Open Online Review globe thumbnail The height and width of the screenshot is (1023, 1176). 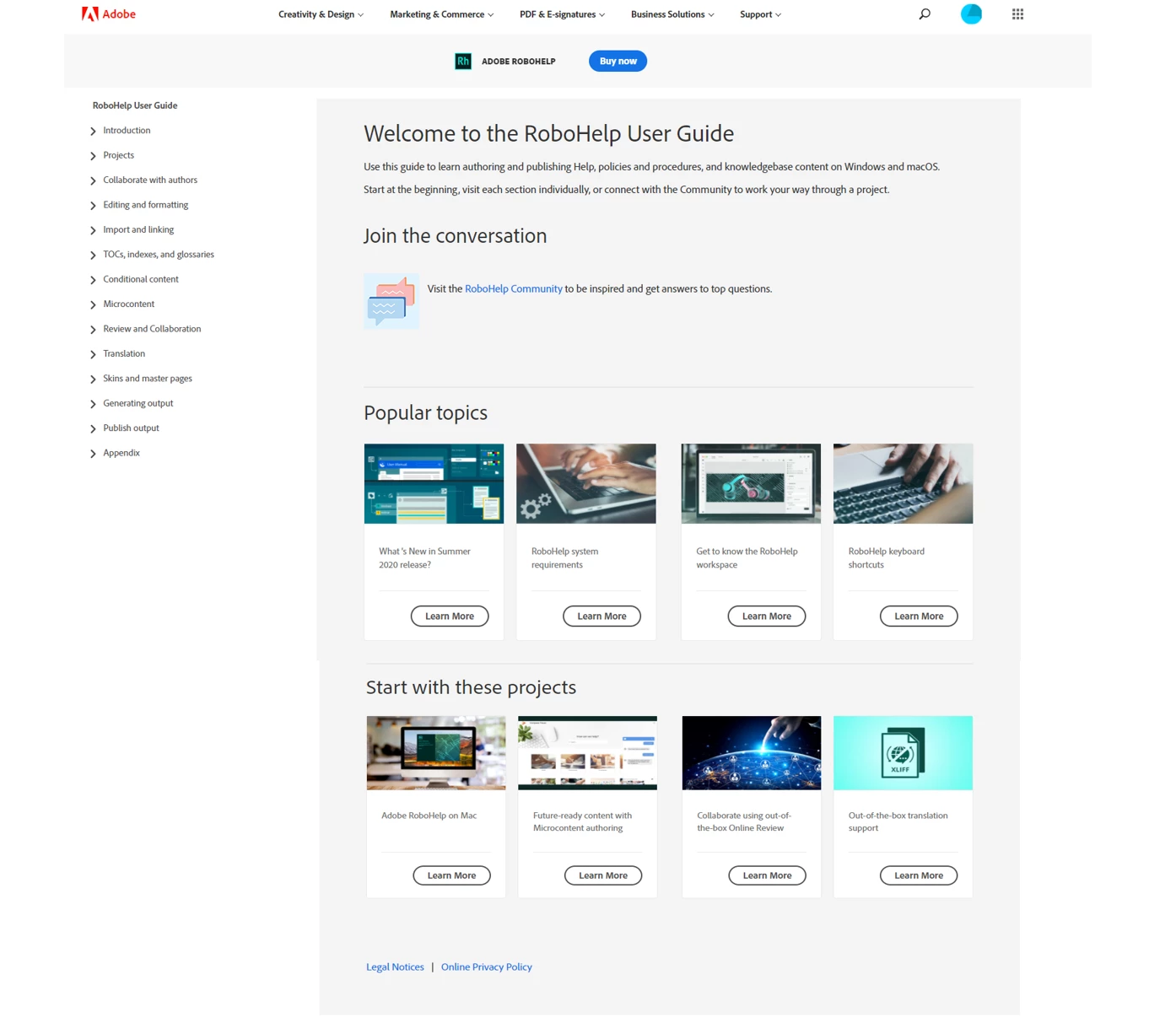(x=752, y=753)
